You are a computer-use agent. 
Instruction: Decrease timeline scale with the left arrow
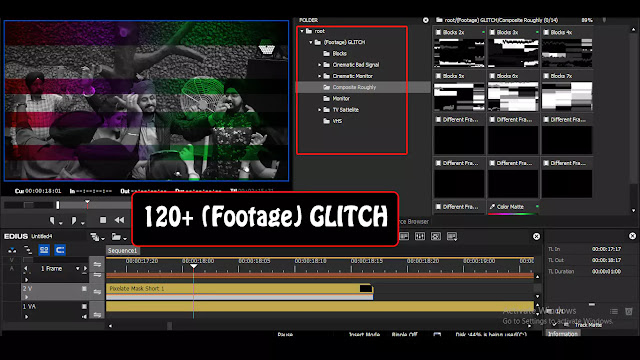(x=26, y=269)
